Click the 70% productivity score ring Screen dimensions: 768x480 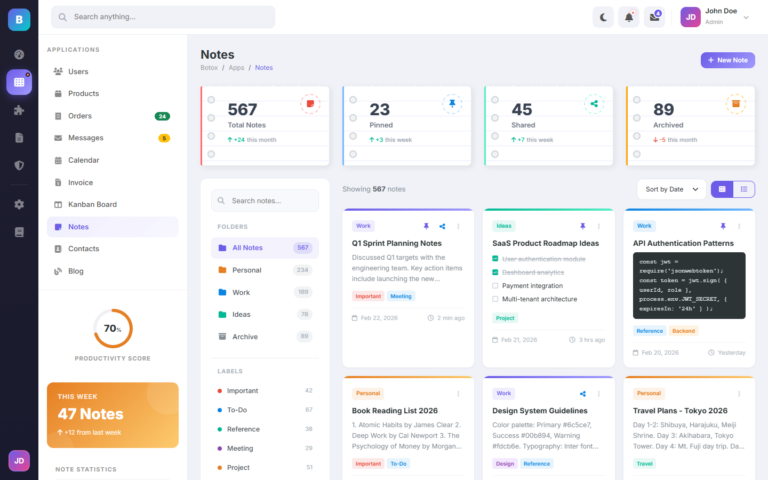pyautogui.click(x=112, y=328)
